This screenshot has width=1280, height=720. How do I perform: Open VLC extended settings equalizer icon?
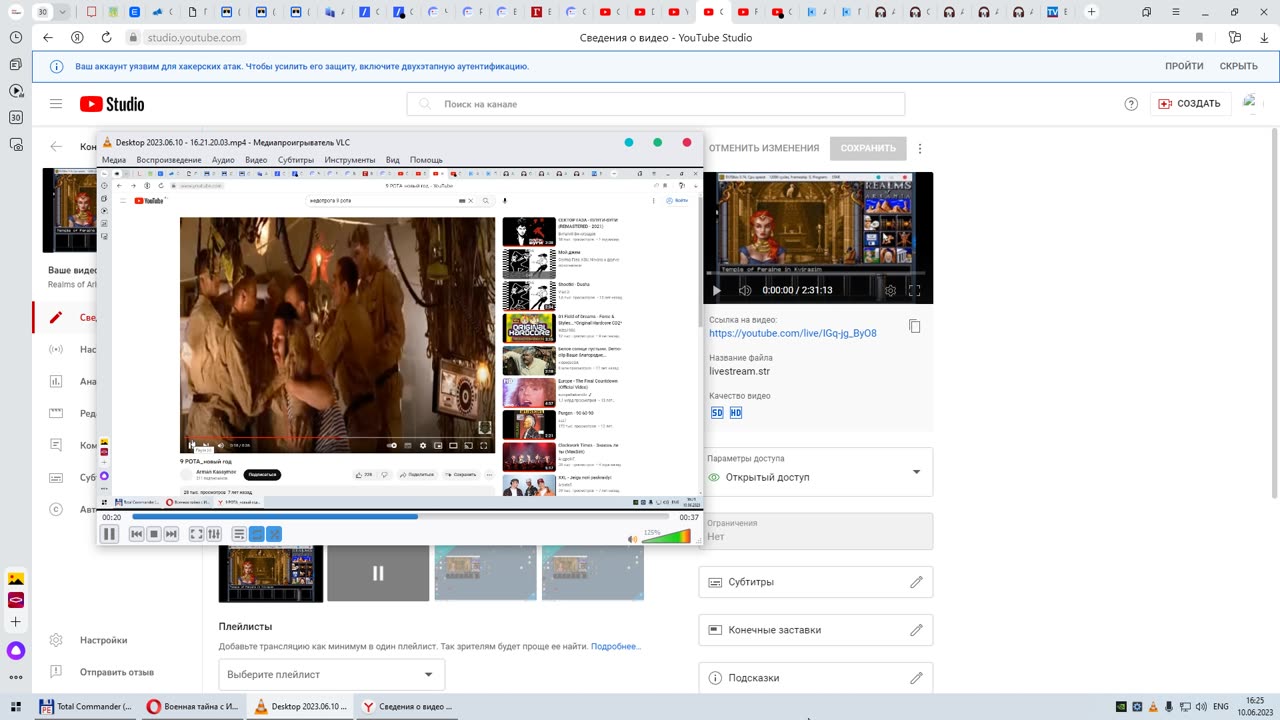pos(213,534)
